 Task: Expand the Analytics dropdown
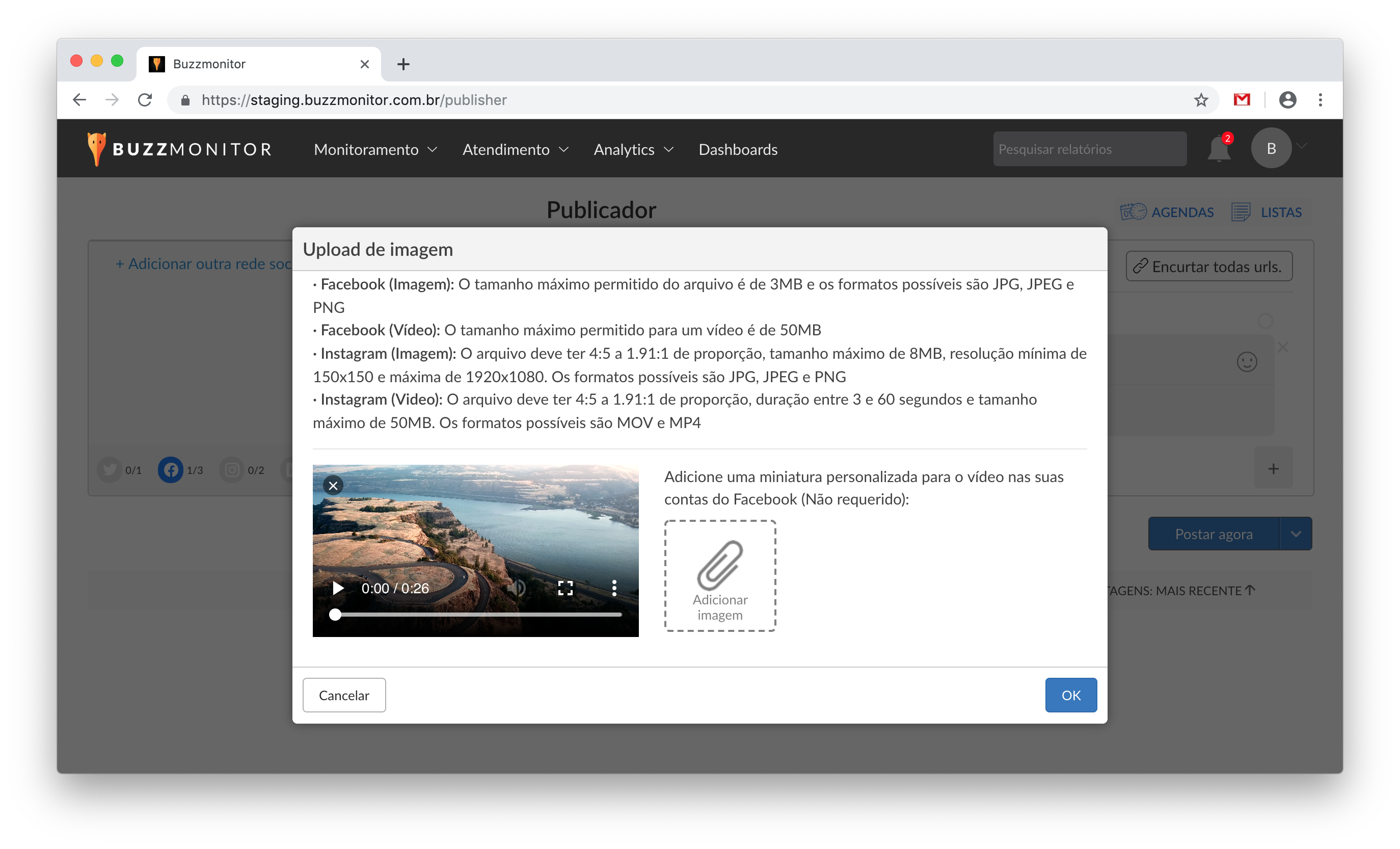coord(633,149)
